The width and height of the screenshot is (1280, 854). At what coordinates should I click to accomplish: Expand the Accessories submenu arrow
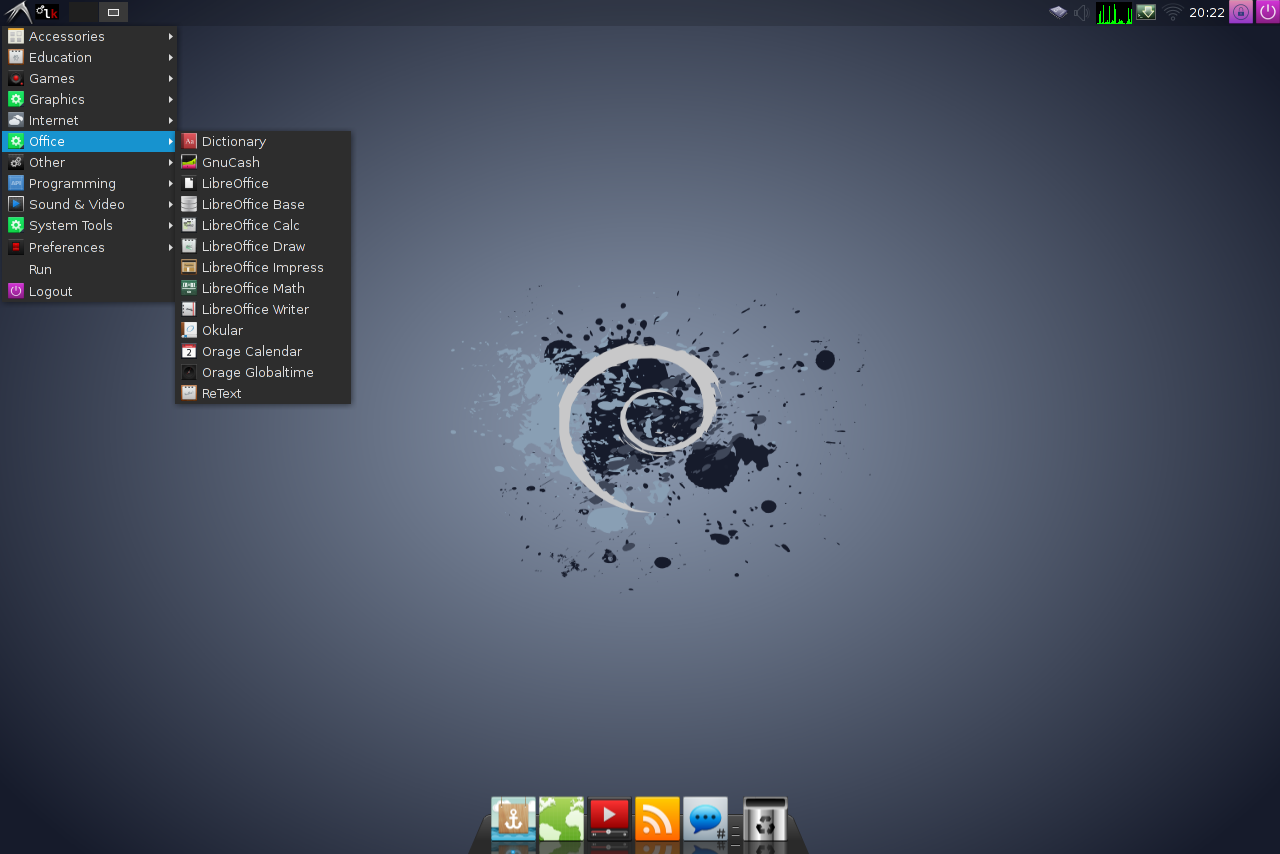click(171, 36)
